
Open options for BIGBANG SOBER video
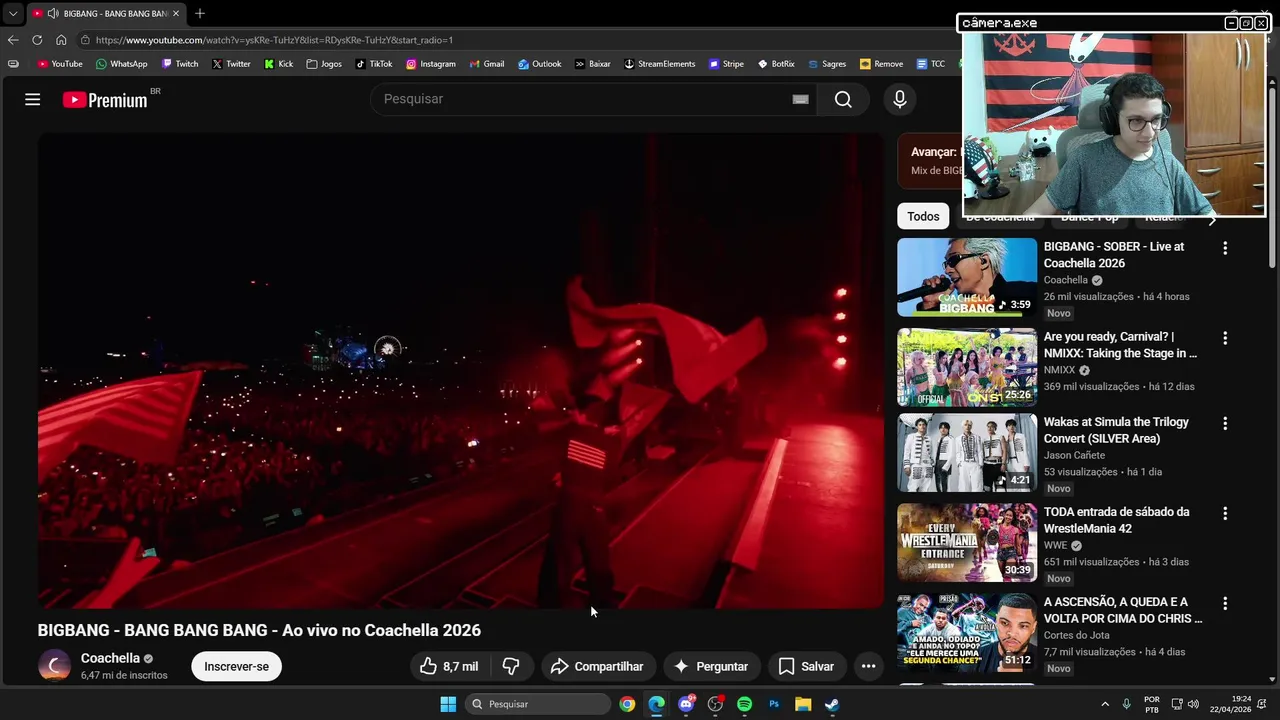coord(1225,248)
